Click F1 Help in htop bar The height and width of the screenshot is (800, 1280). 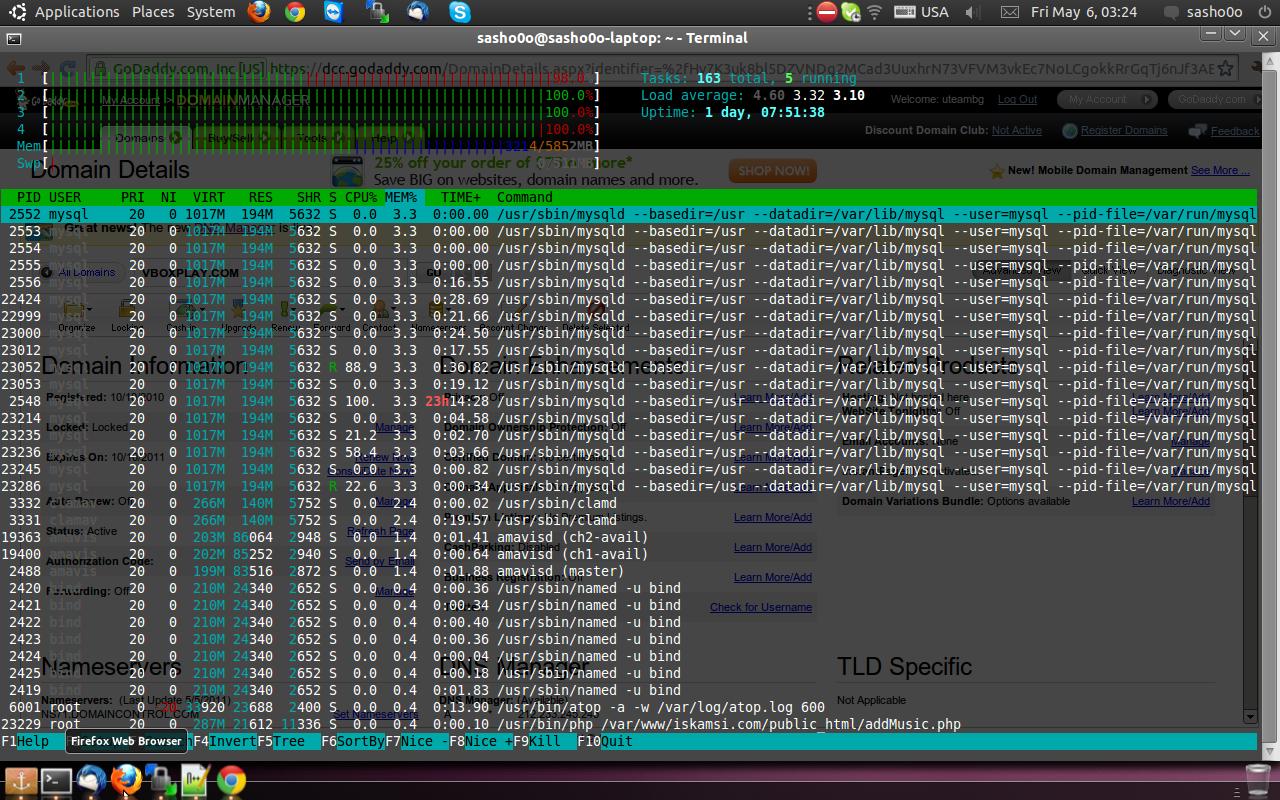coord(25,741)
